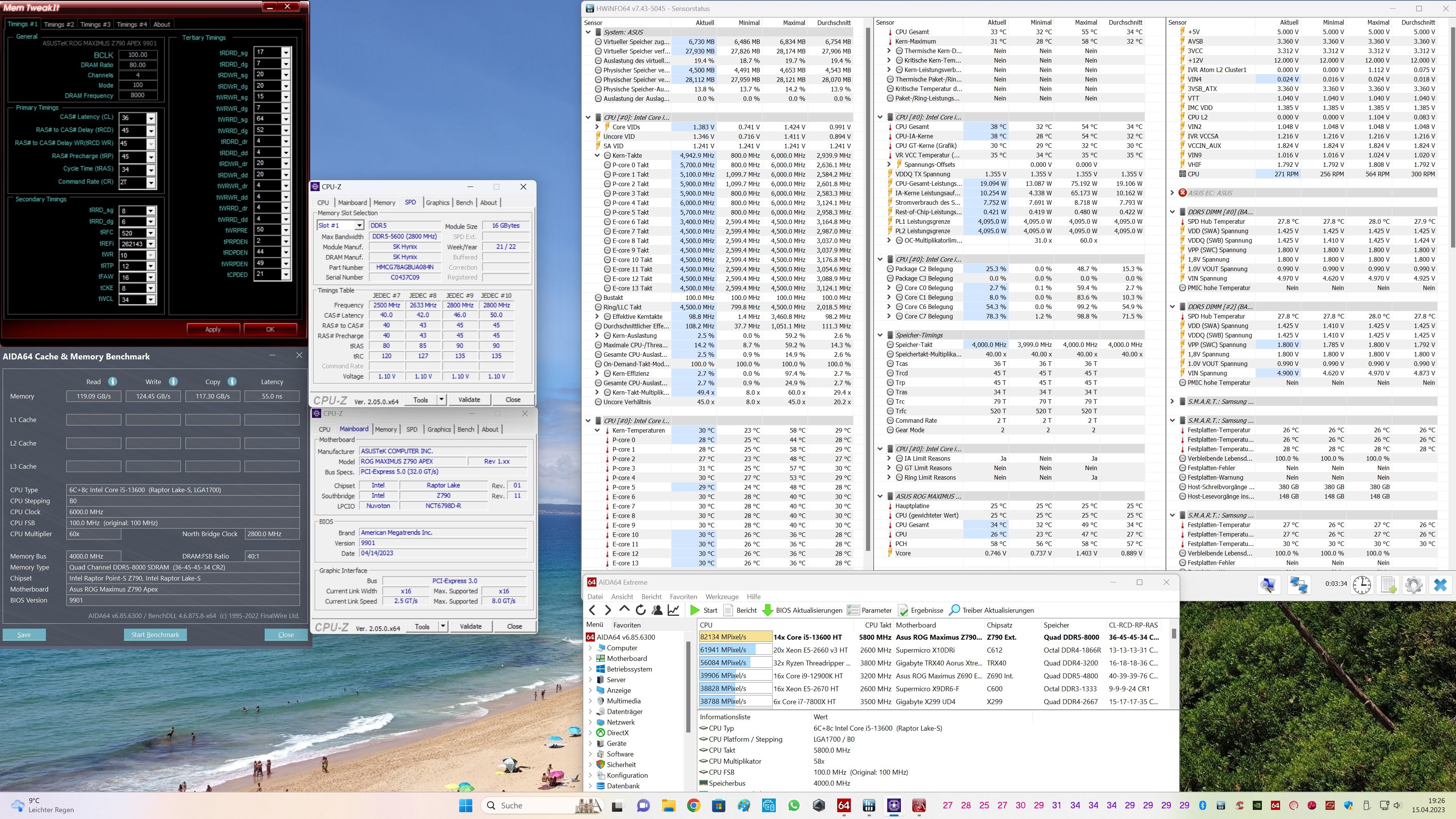1456x819 pixels.
Task: Open HWiNFO settings gear icon
Action: point(1414,585)
